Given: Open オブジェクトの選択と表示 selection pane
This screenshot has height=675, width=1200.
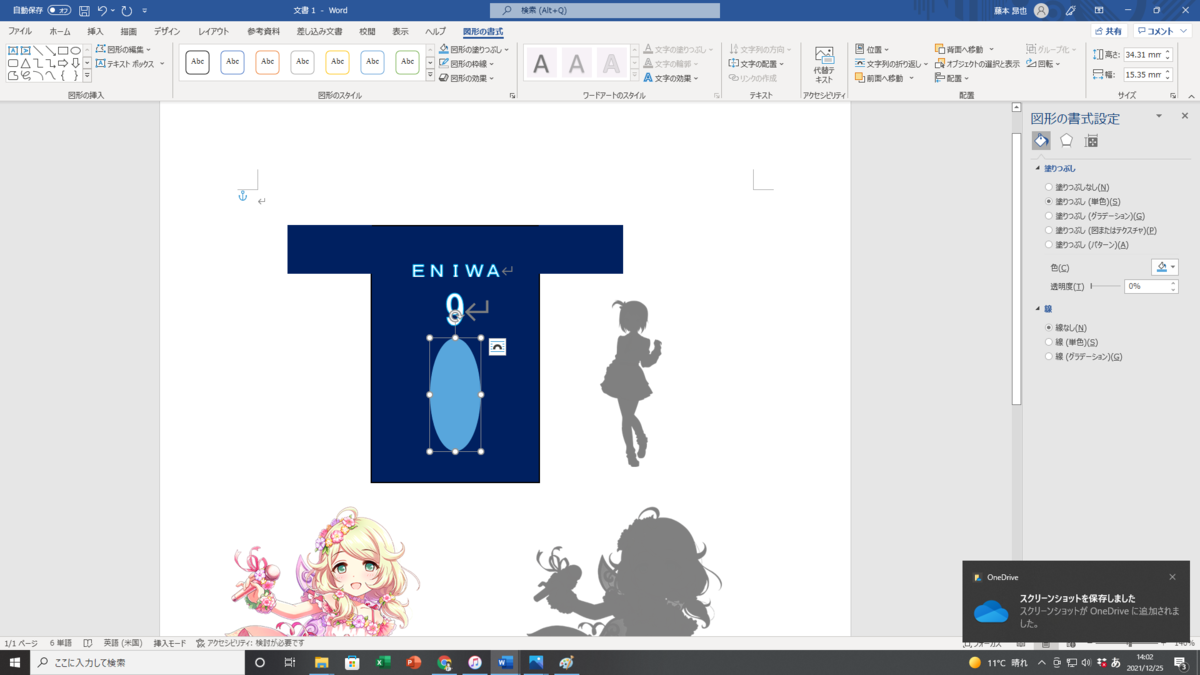Looking at the screenshot, I should tap(977, 64).
